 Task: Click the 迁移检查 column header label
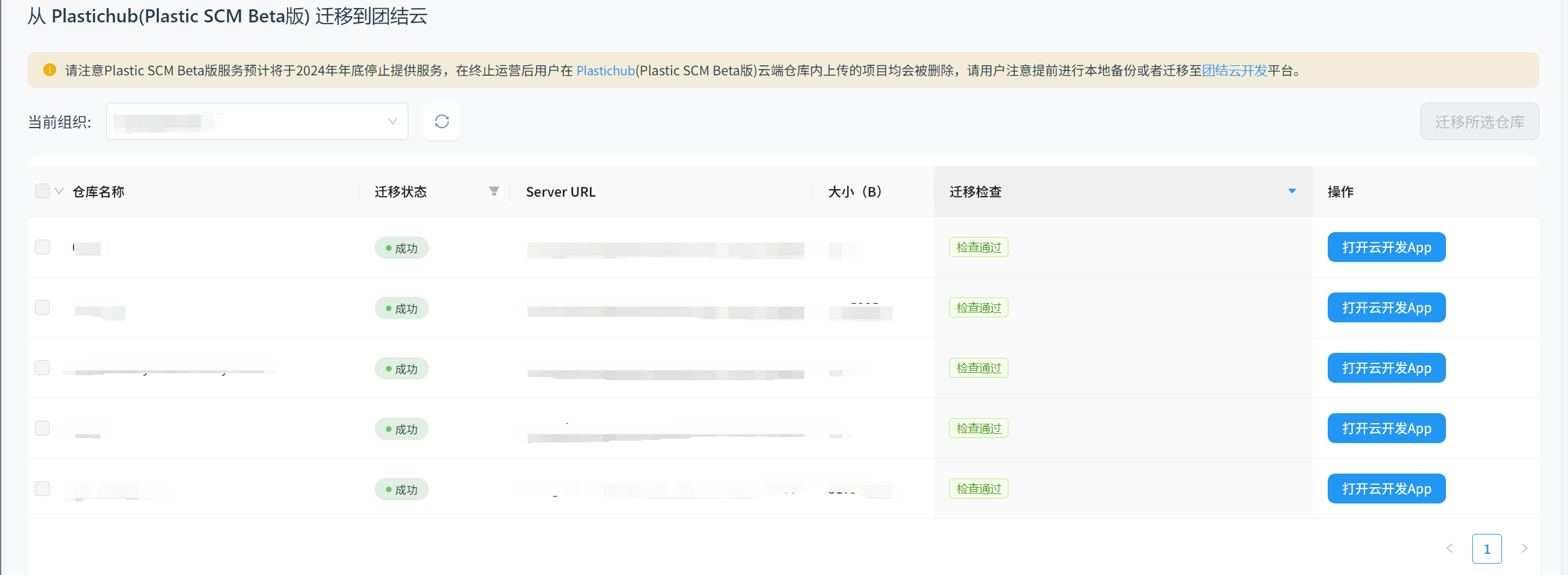(x=975, y=192)
